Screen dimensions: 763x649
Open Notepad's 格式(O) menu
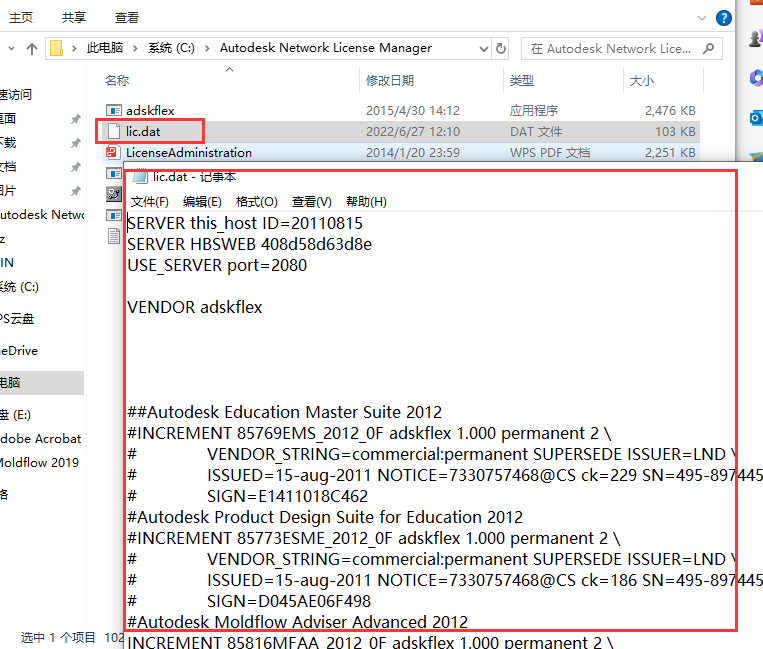256,201
